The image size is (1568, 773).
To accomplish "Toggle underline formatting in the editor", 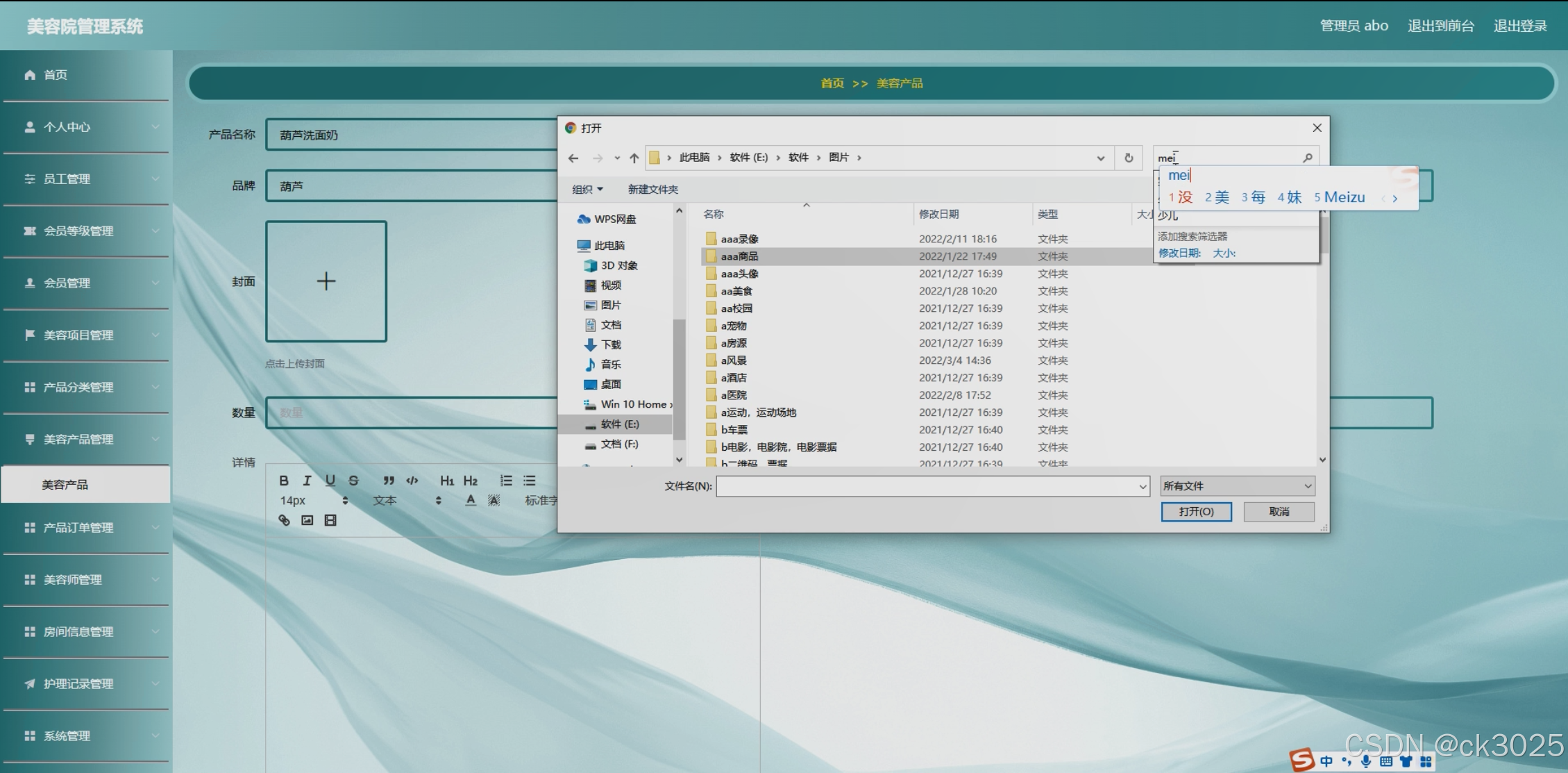I will (330, 481).
